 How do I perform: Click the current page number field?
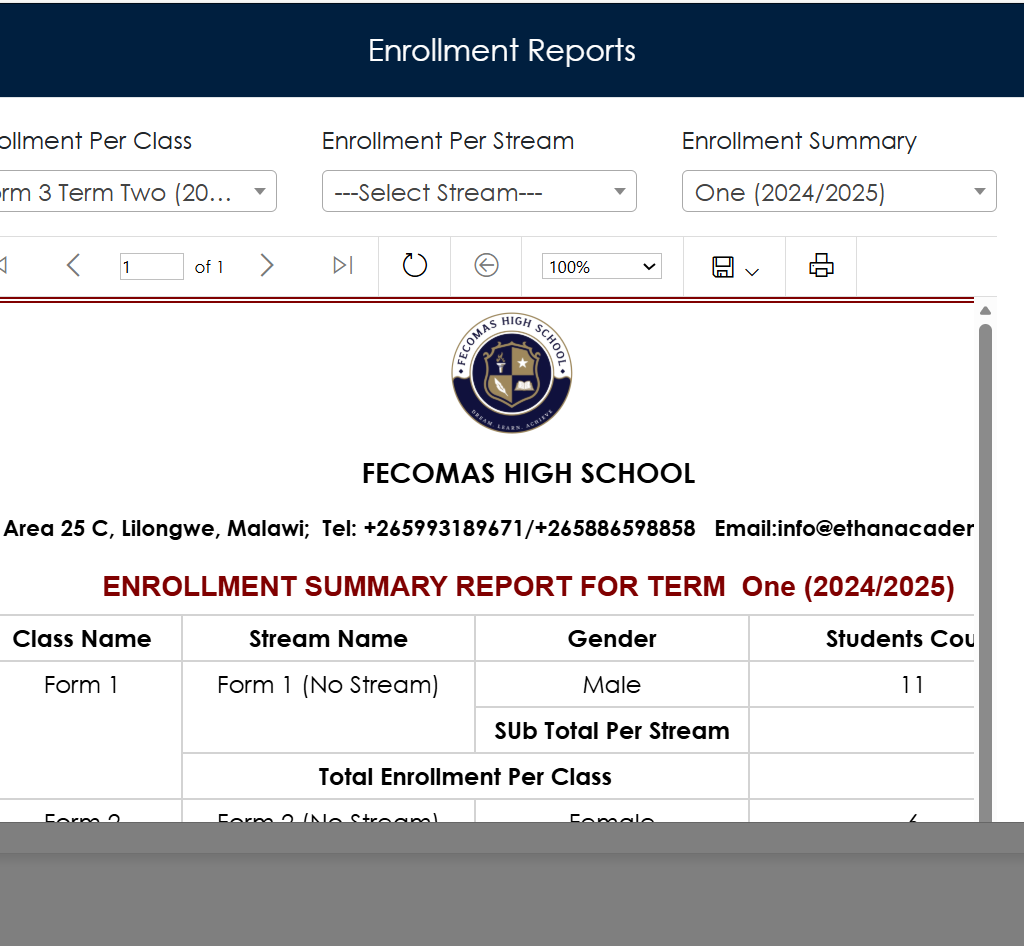click(x=151, y=267)
